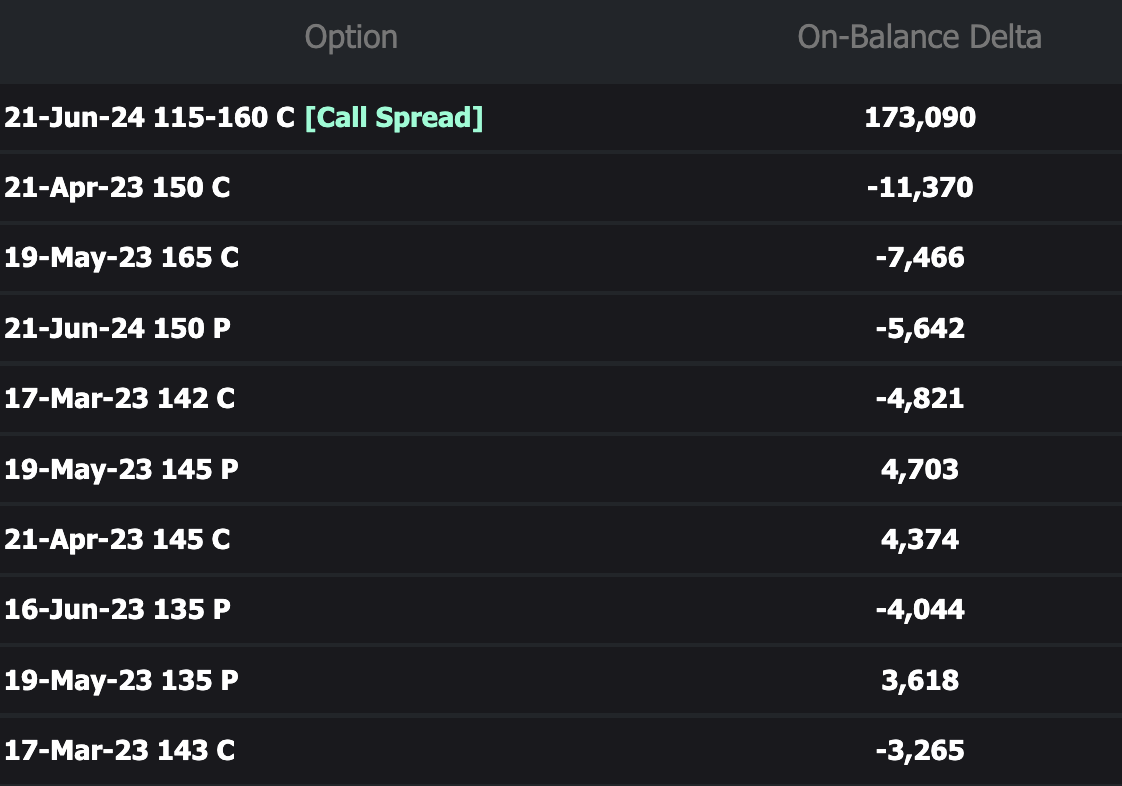Click the 4,703 delta value
The width and height of the screenshot is (1122, 786).
[919, 469]
